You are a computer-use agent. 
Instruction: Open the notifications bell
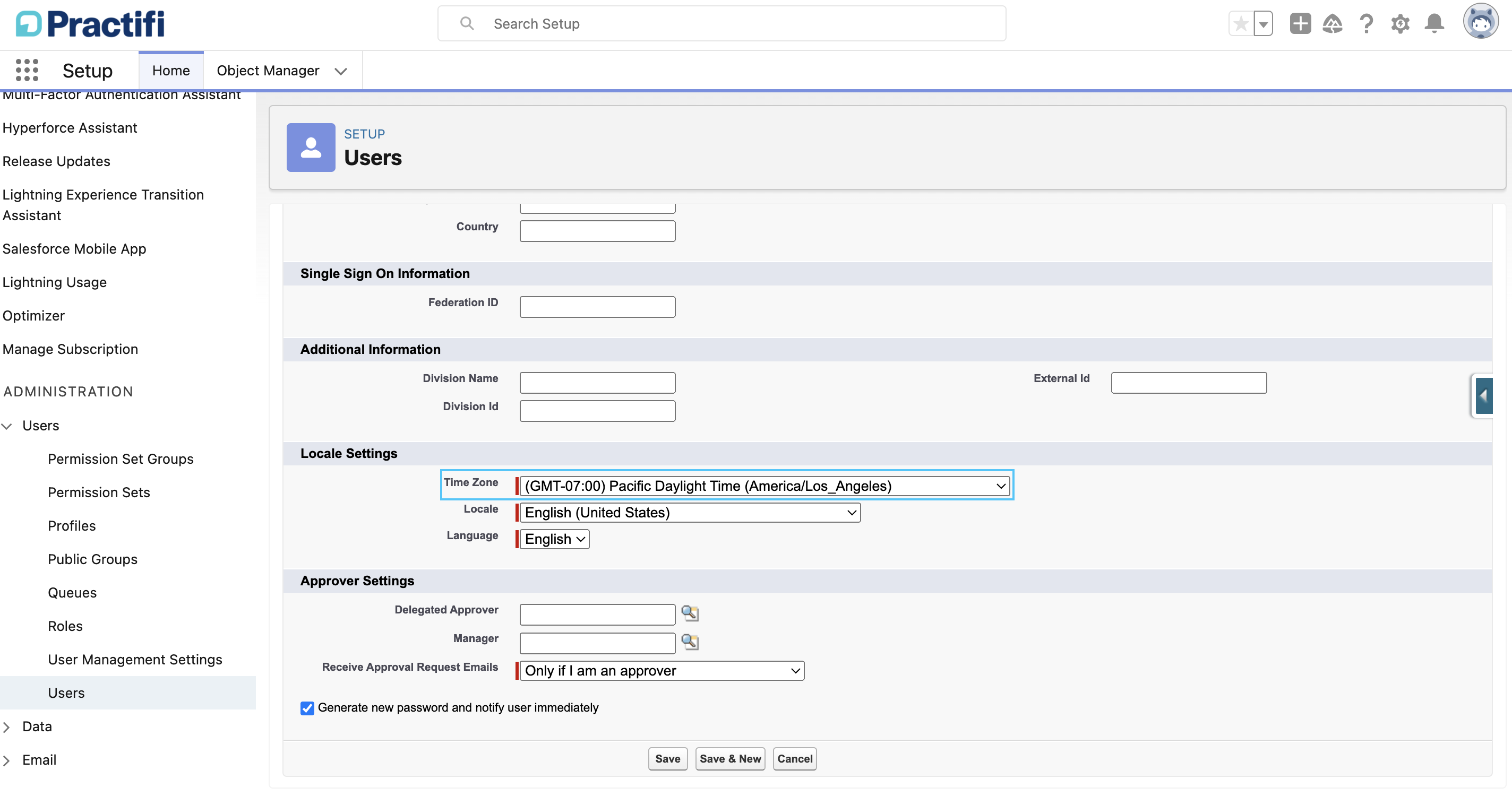click(1434, 23)
